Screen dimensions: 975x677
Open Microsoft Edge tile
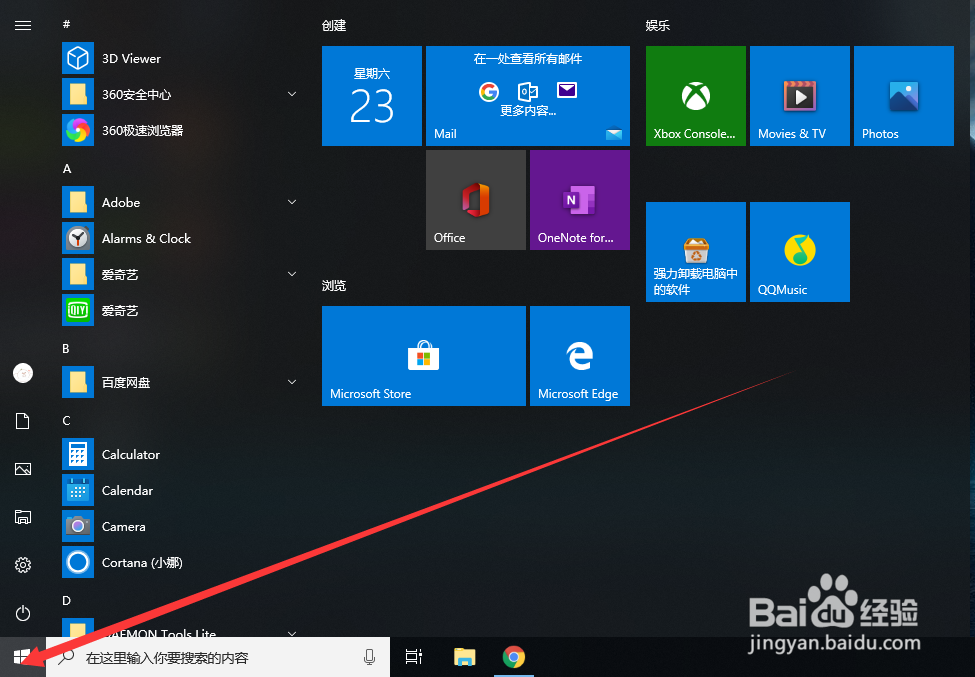click(x=579, y=355)
